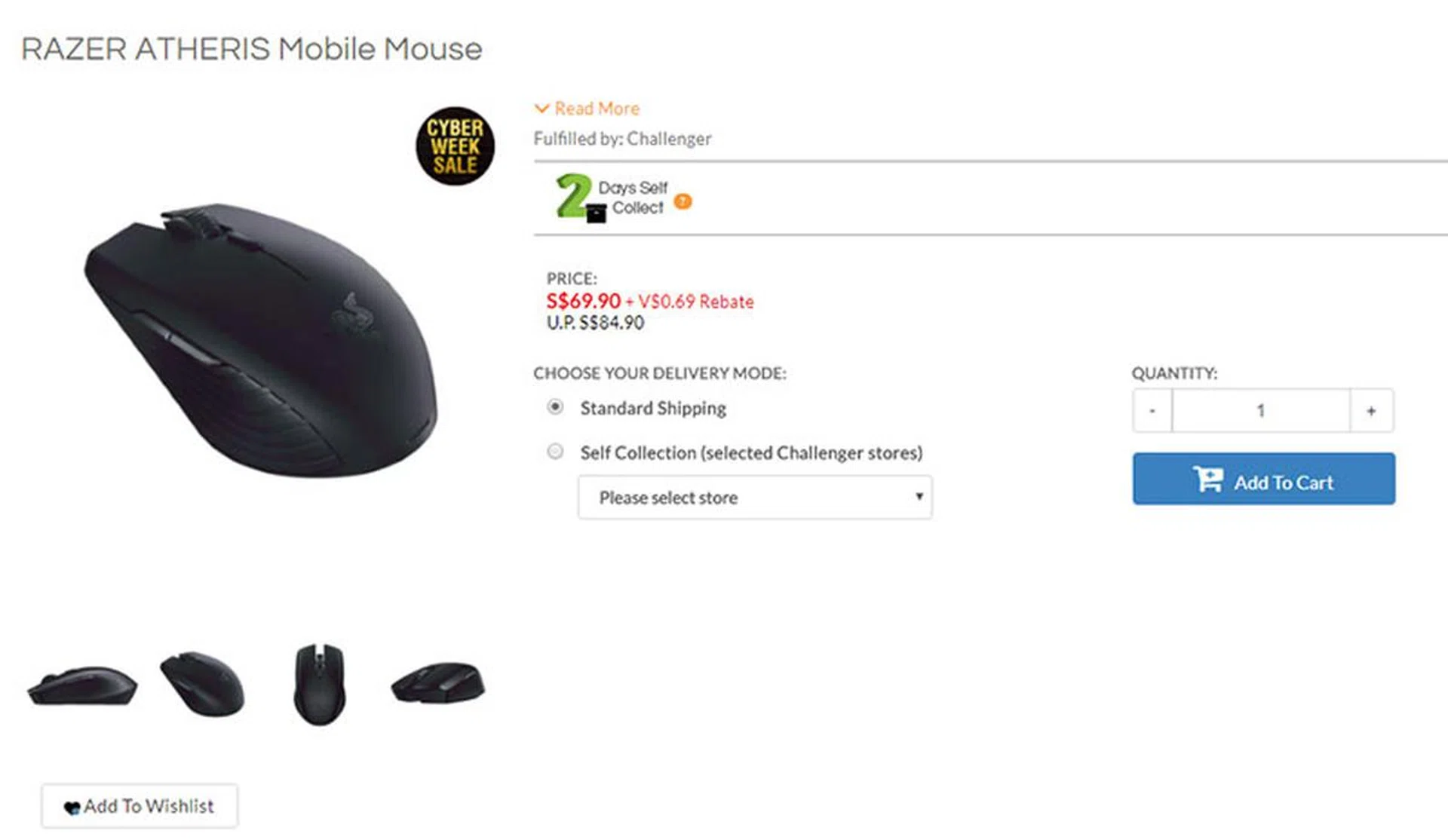Decrease quantity with the minus button

tap(1152, 411)
